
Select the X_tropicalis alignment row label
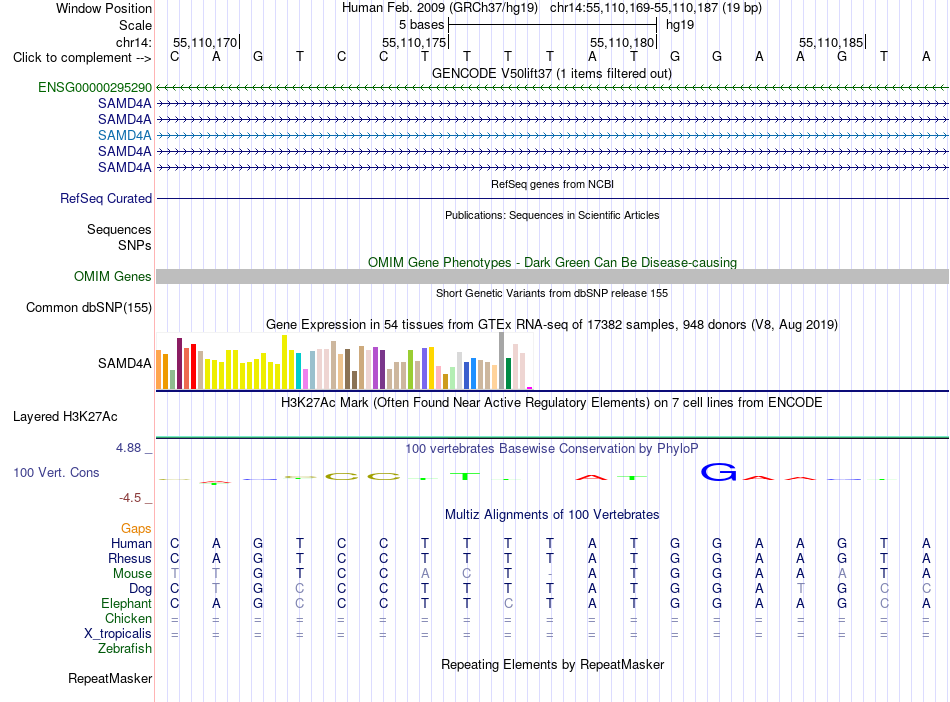118,634
